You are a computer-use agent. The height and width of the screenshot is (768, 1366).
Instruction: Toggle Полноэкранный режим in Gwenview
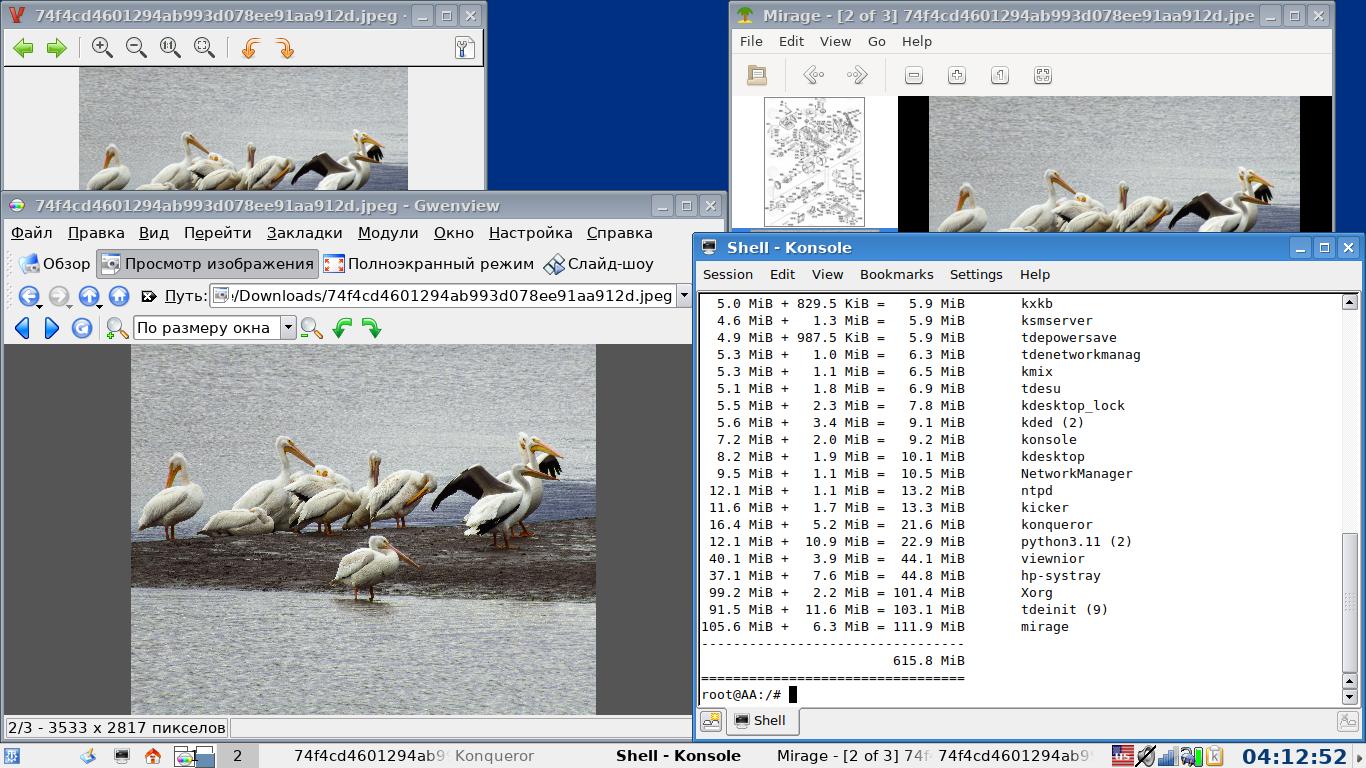tap(428, 264)
